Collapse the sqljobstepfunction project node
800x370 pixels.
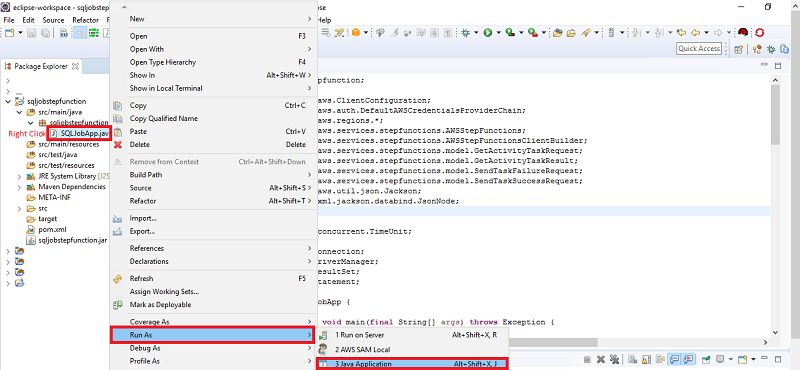(8, 102)
